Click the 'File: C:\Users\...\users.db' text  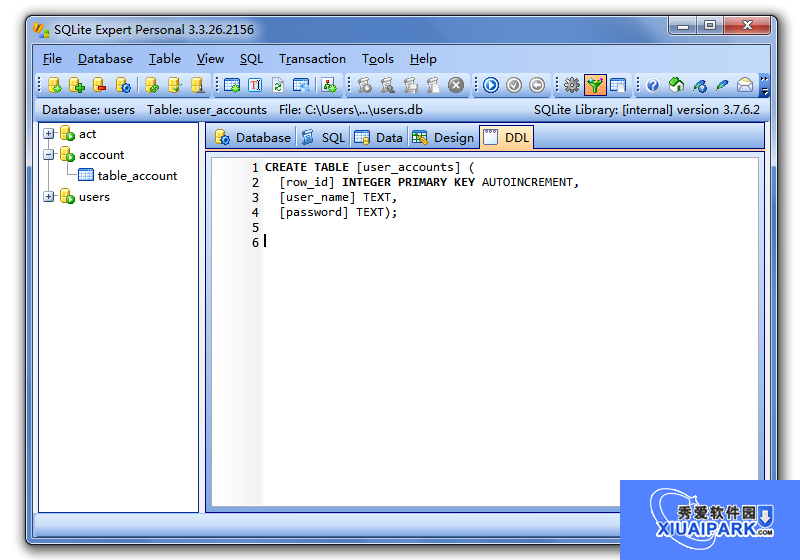351,110
